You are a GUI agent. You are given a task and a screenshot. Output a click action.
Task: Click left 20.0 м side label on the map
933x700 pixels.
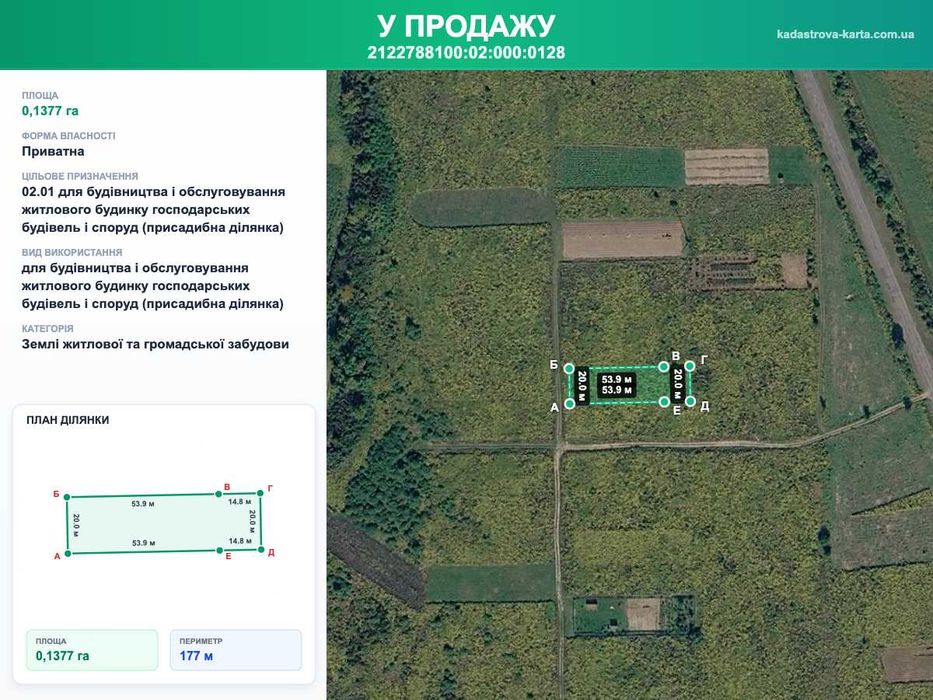tap(582, 386)
